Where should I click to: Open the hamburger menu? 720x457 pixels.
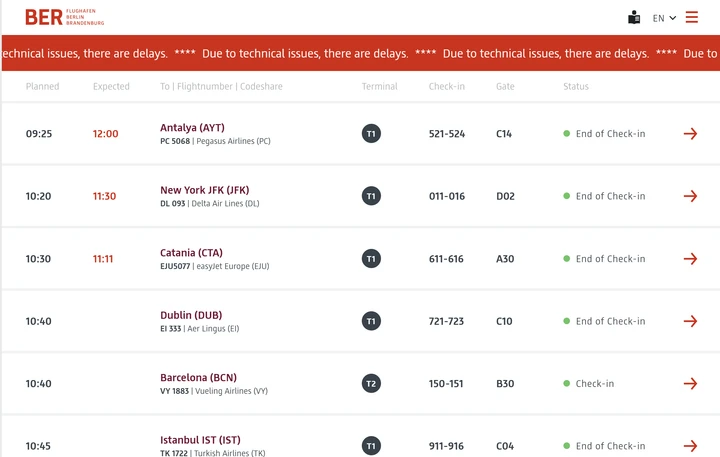tap(692, 17)
